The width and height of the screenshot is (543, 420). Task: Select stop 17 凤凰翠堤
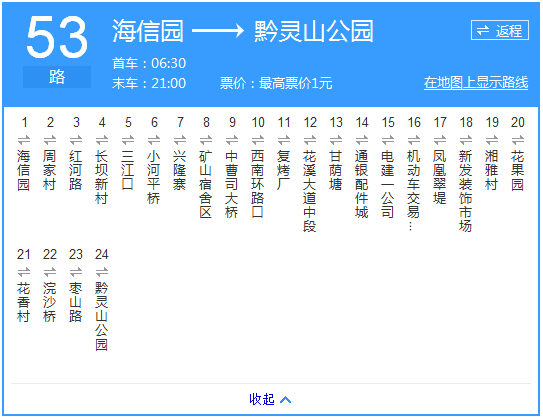[x=439, y=177]
